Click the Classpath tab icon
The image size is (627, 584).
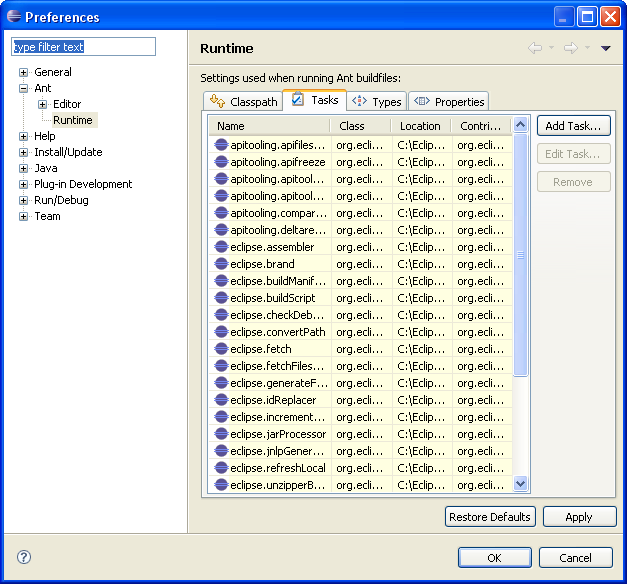(217, 101)
